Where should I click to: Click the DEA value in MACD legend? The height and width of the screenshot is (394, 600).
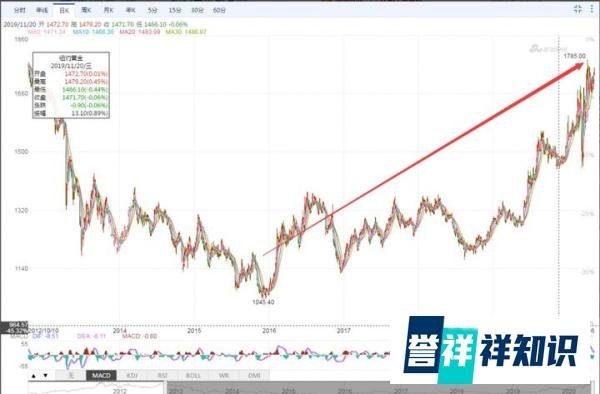[x=91, y=337]
